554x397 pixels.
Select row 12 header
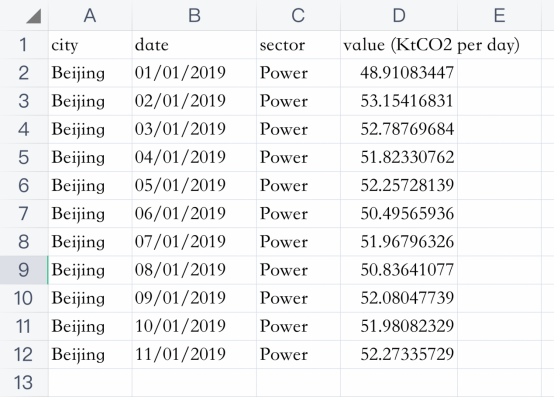pos(24,355)
